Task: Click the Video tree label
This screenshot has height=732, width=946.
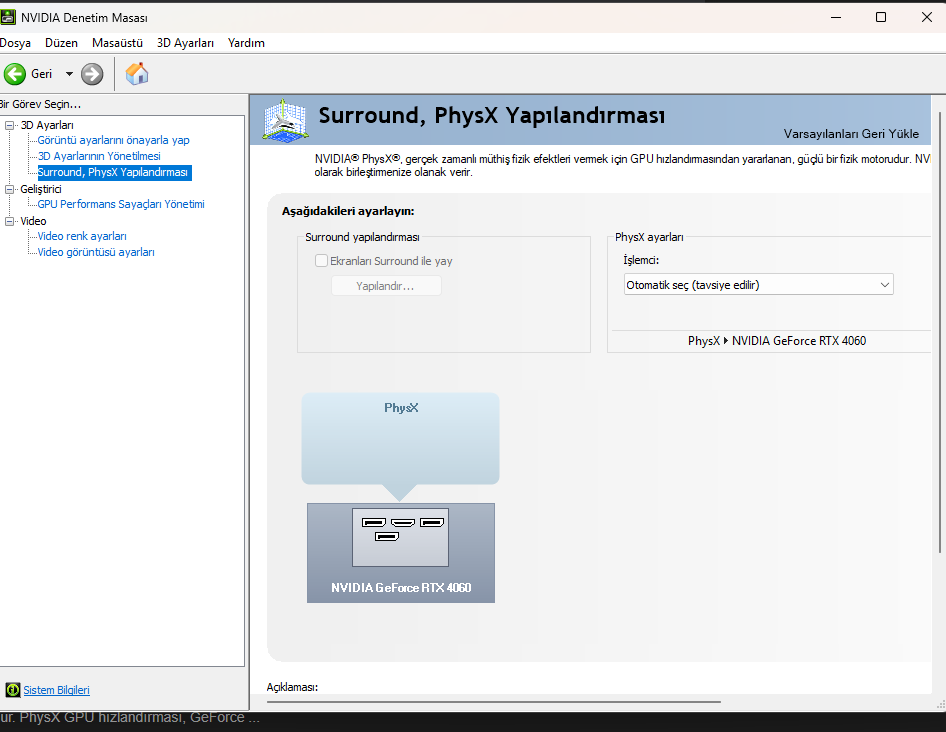Action: tap(33, 221)
